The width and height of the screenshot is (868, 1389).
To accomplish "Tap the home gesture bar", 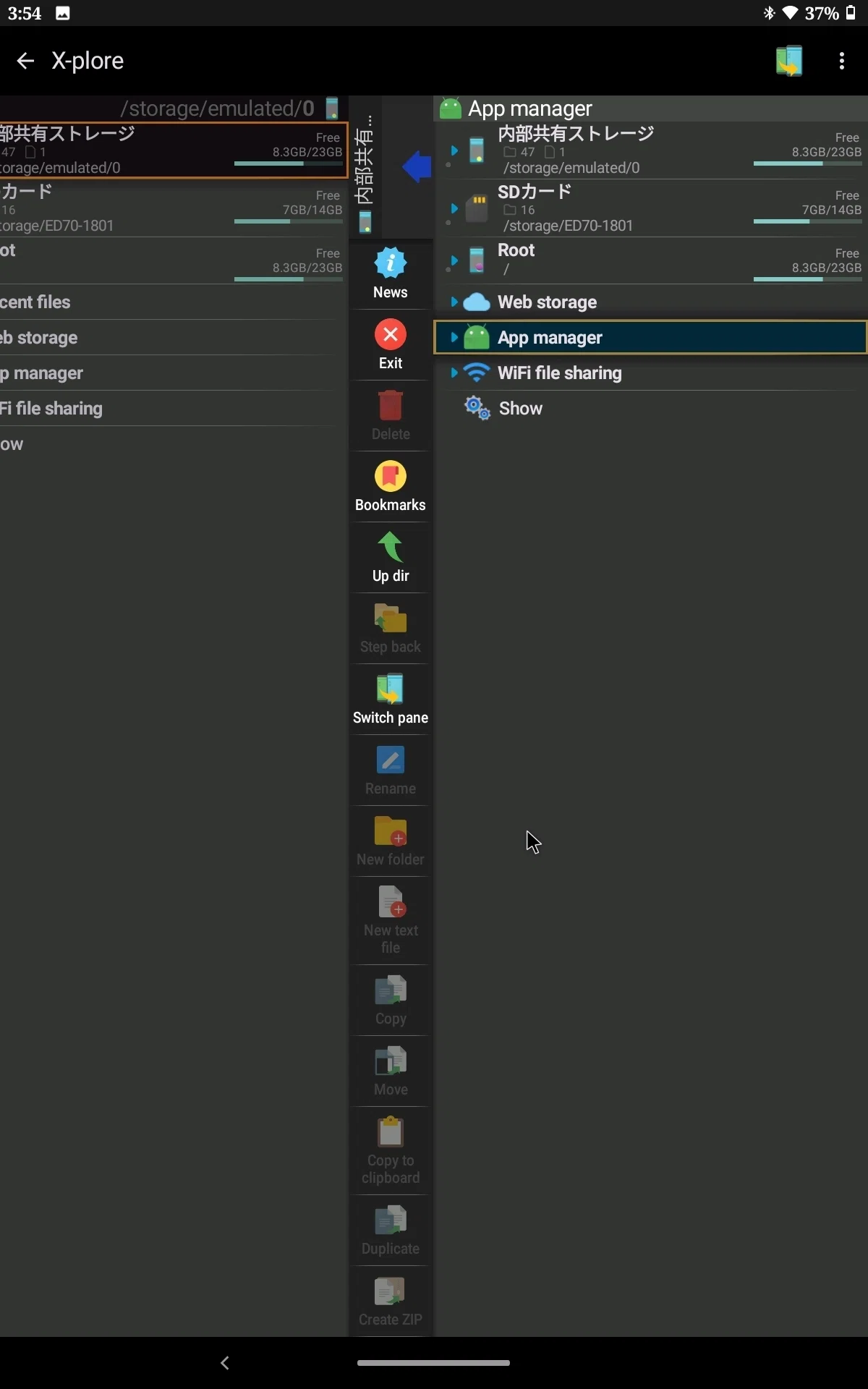I will click(x=433, y=1363).
